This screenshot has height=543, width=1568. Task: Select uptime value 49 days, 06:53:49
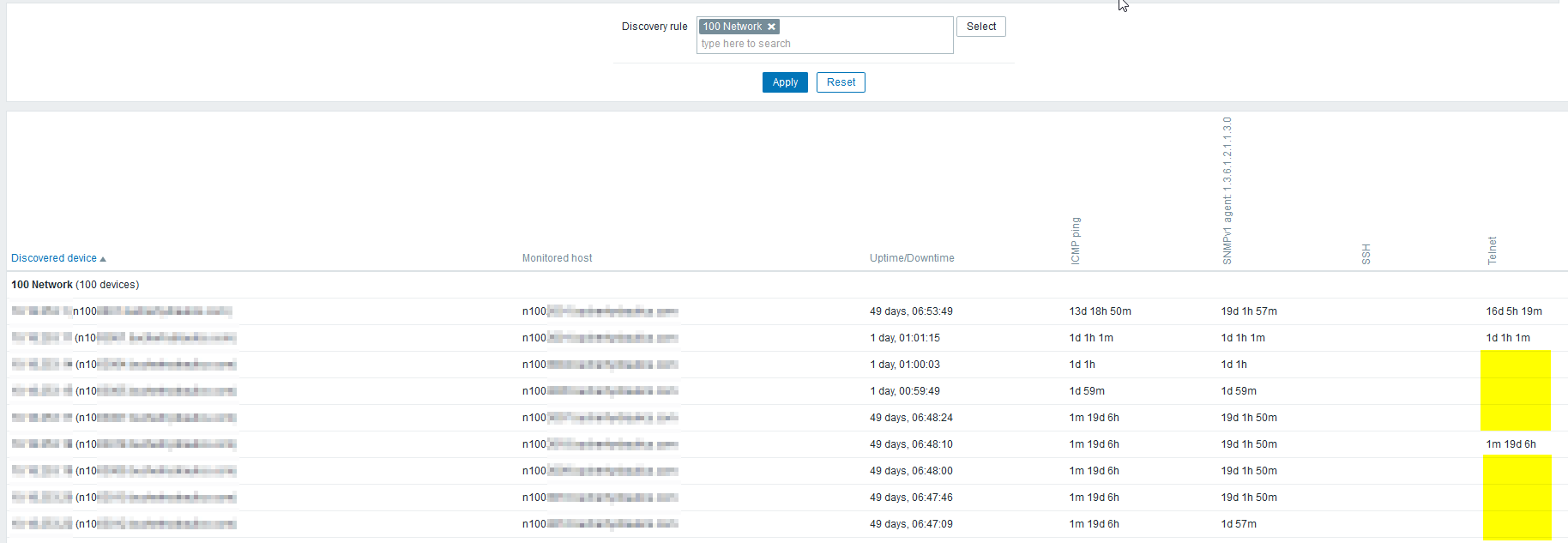click(911, 311)
